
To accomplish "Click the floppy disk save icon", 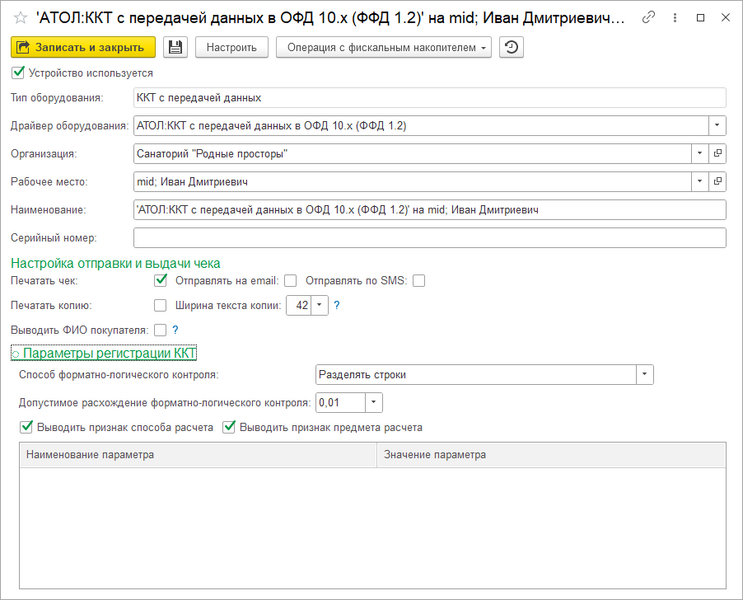I will click(x=175, y=47).
